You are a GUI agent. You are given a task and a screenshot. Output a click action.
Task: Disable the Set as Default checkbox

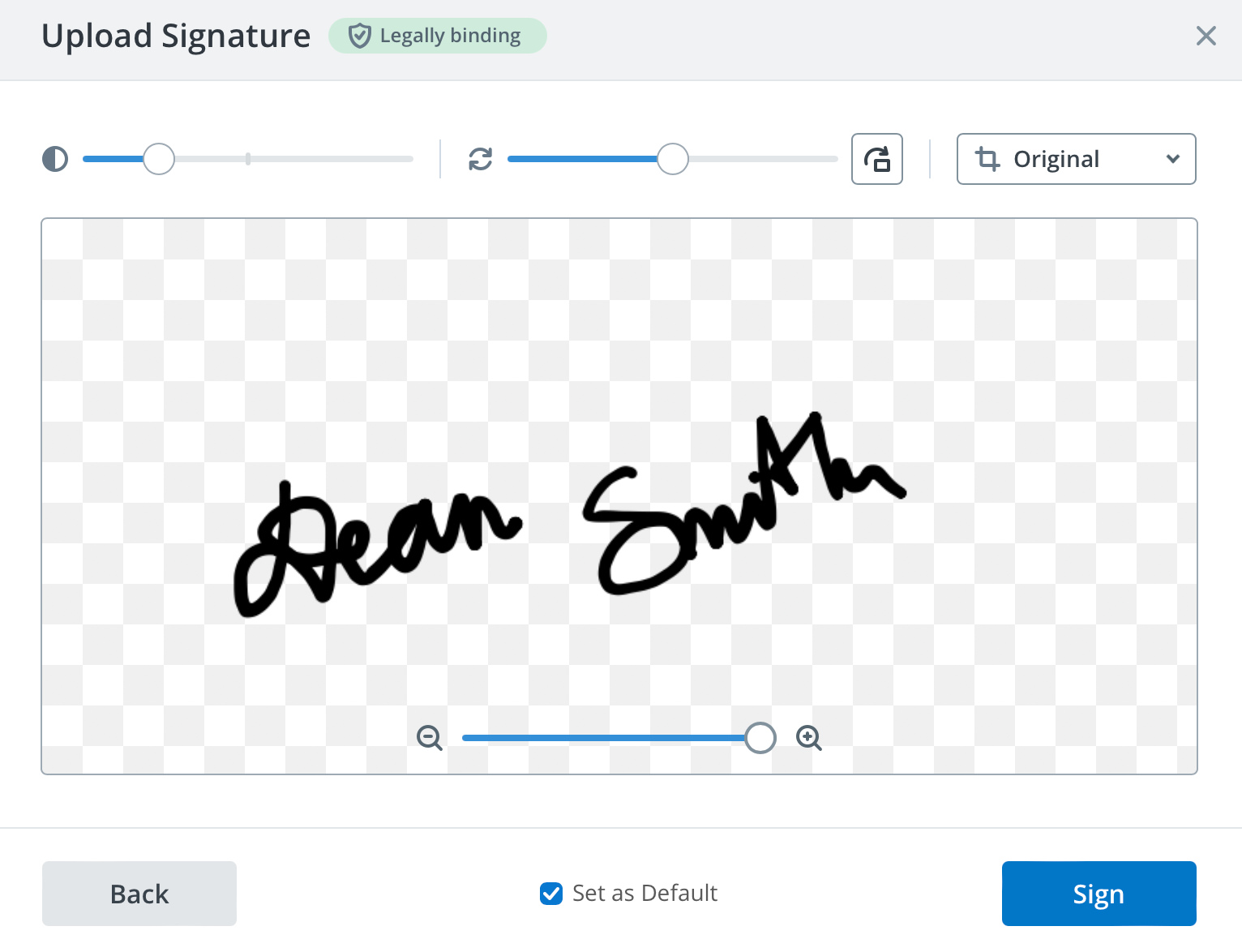pyautogui.click(x=551, y=893)
